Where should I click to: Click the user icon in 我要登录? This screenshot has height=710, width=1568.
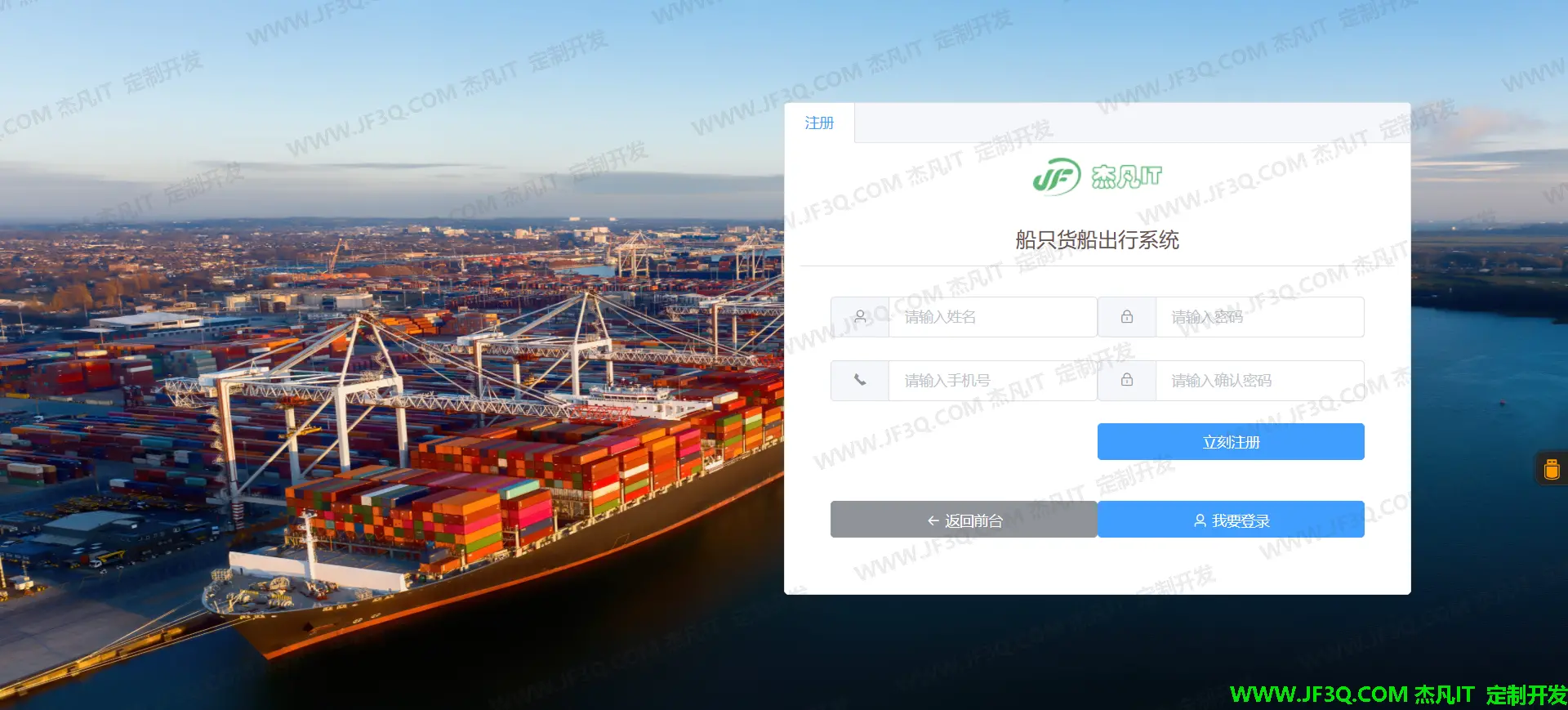tap(1200, 520)
